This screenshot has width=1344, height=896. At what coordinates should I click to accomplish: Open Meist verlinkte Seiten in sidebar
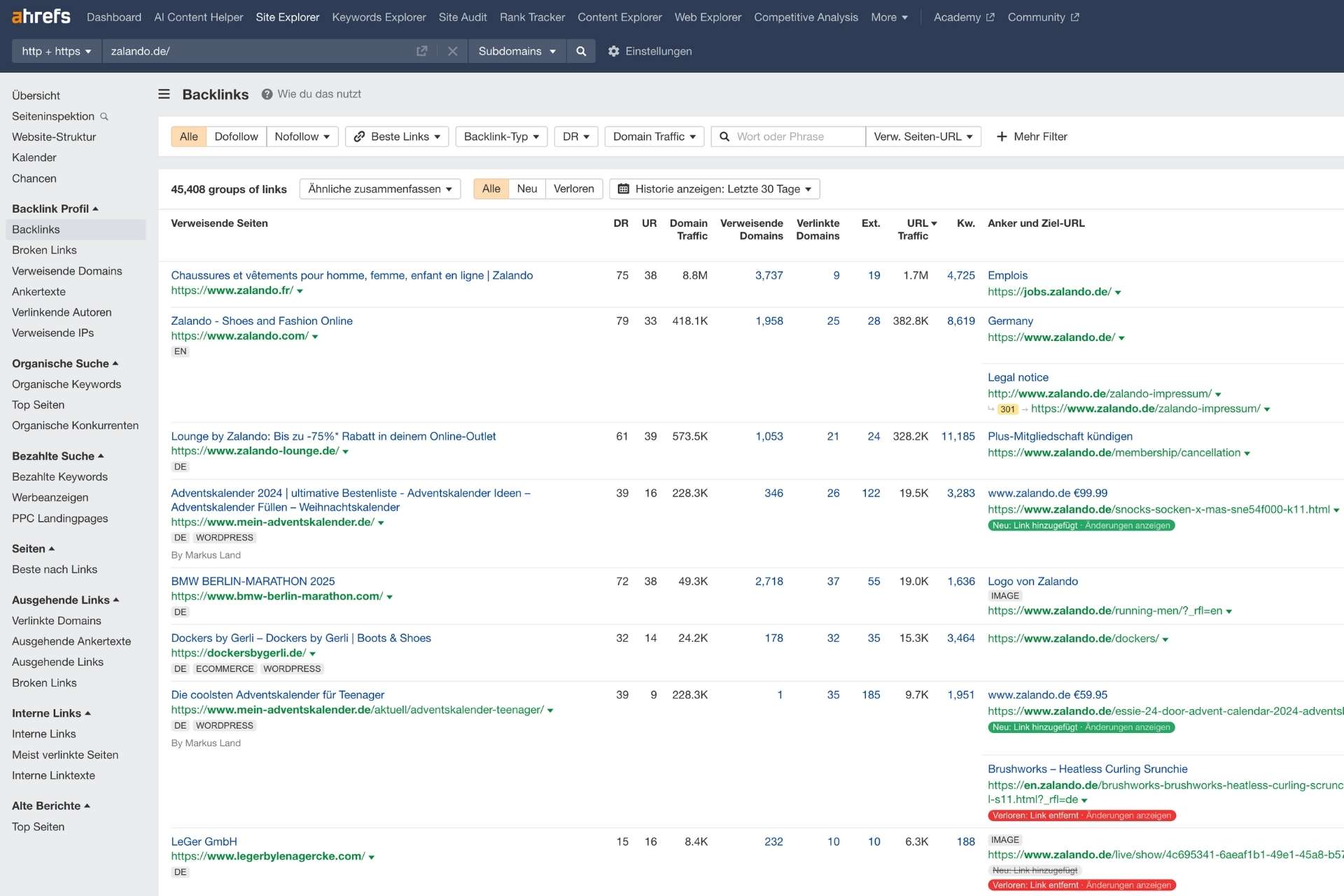click(x=65, y=755)
